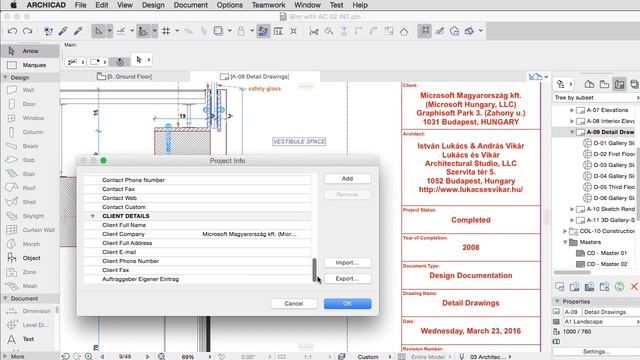Open the A1 Landscape master dropdown
Image resolution: width=640 pixels, height=360 pixels.
click(601, 322)
